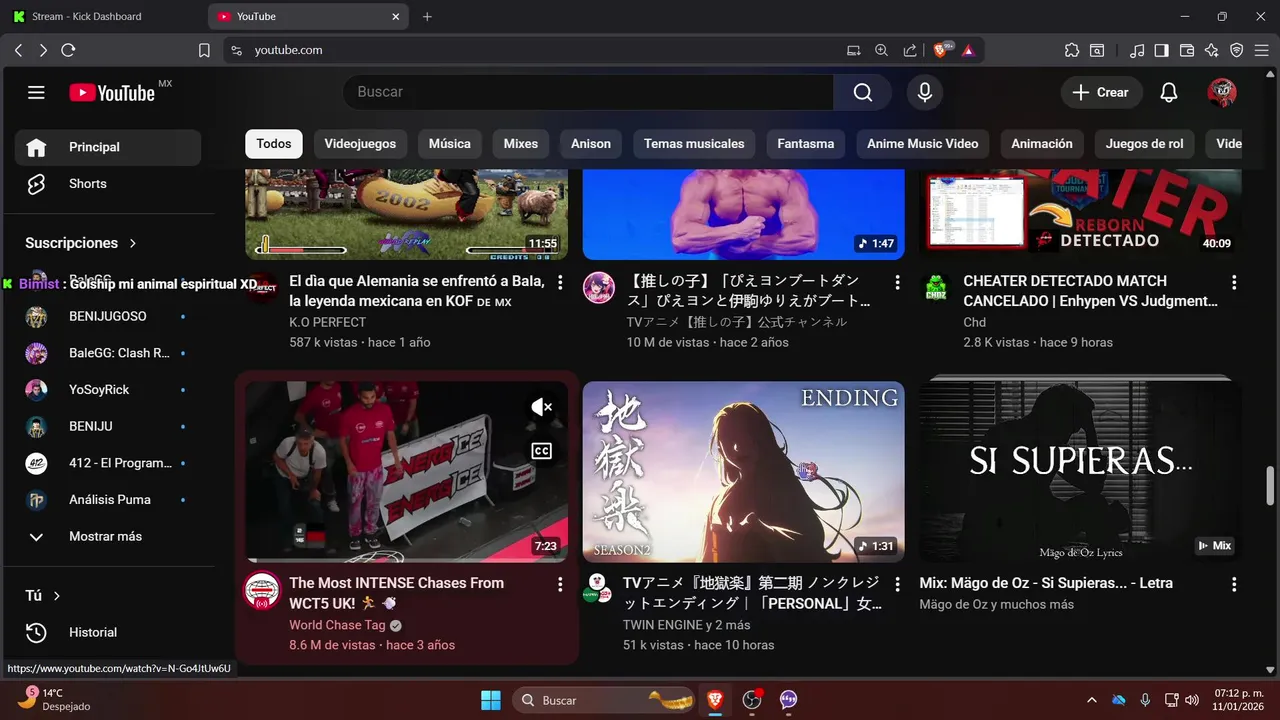
Task: Open BENIJUGOSO subscription channel
Action: pyautogui.click(x=108, y=317)
